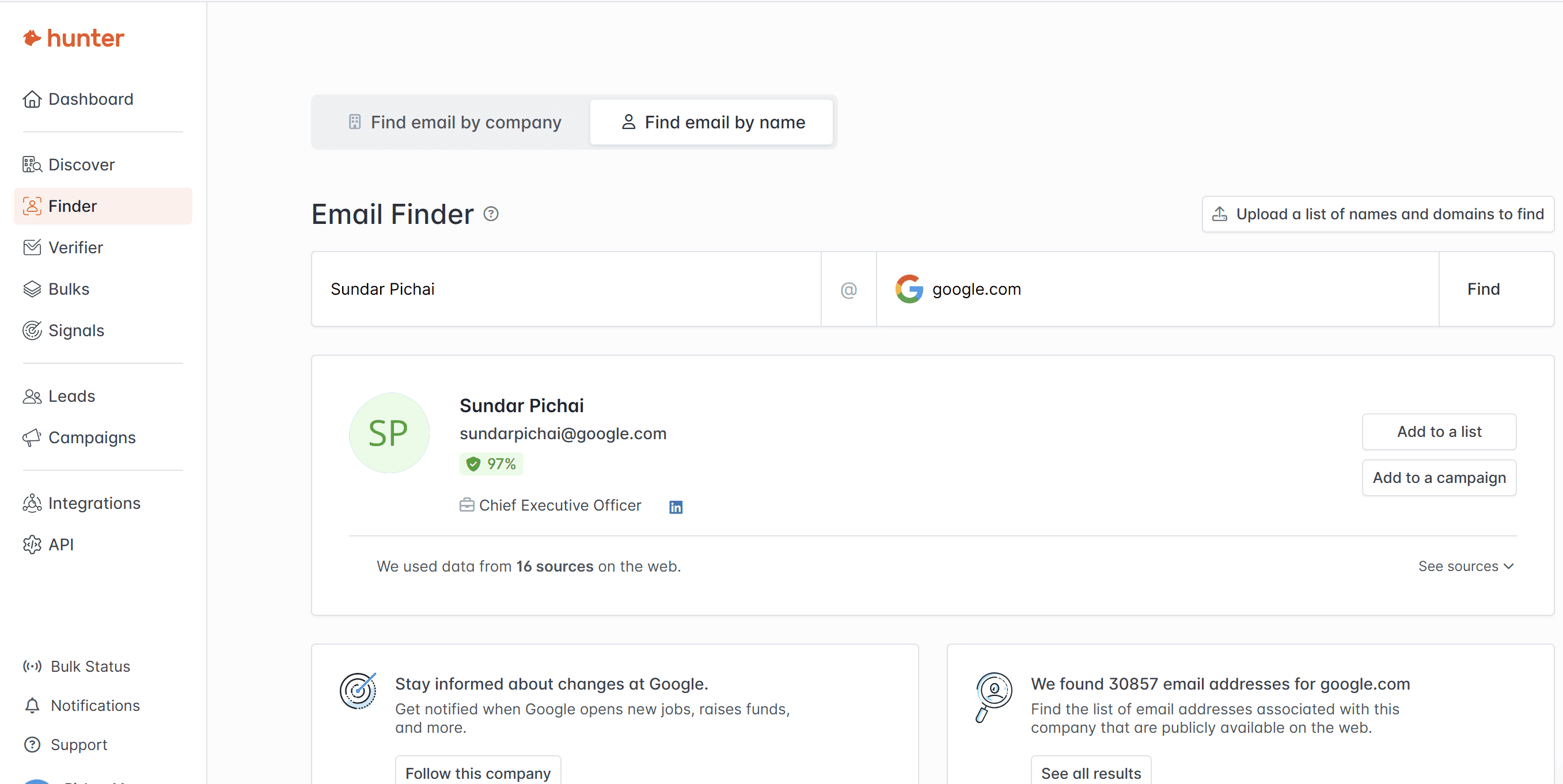Click the full name input field
The image size is (1563, 784).
566,288
